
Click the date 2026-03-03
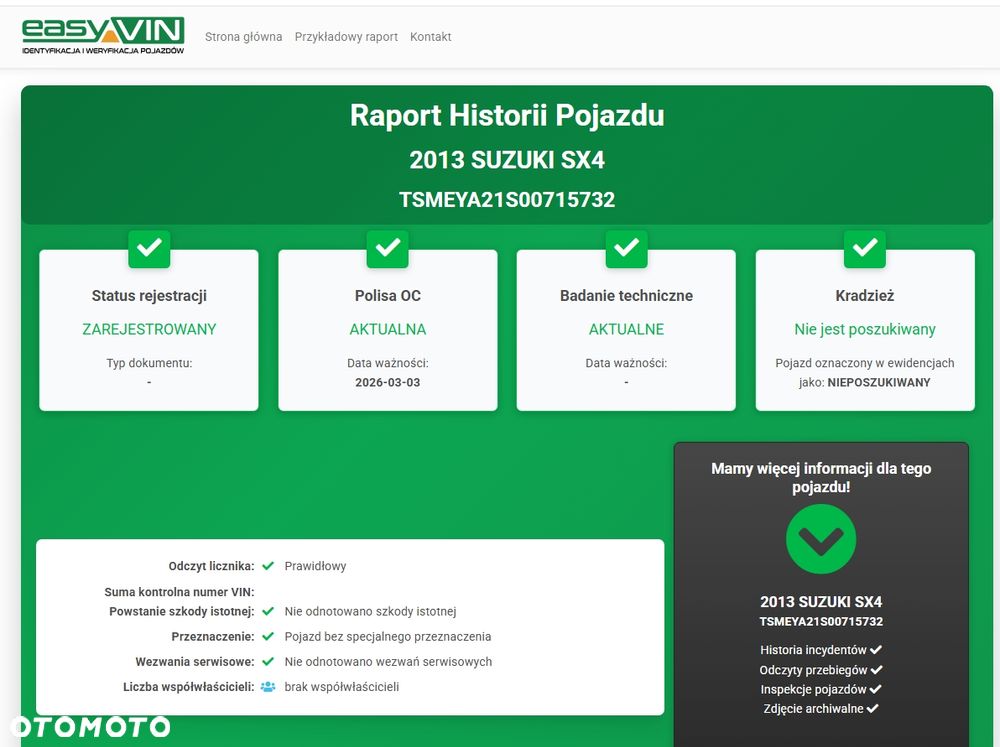point(388,383)
